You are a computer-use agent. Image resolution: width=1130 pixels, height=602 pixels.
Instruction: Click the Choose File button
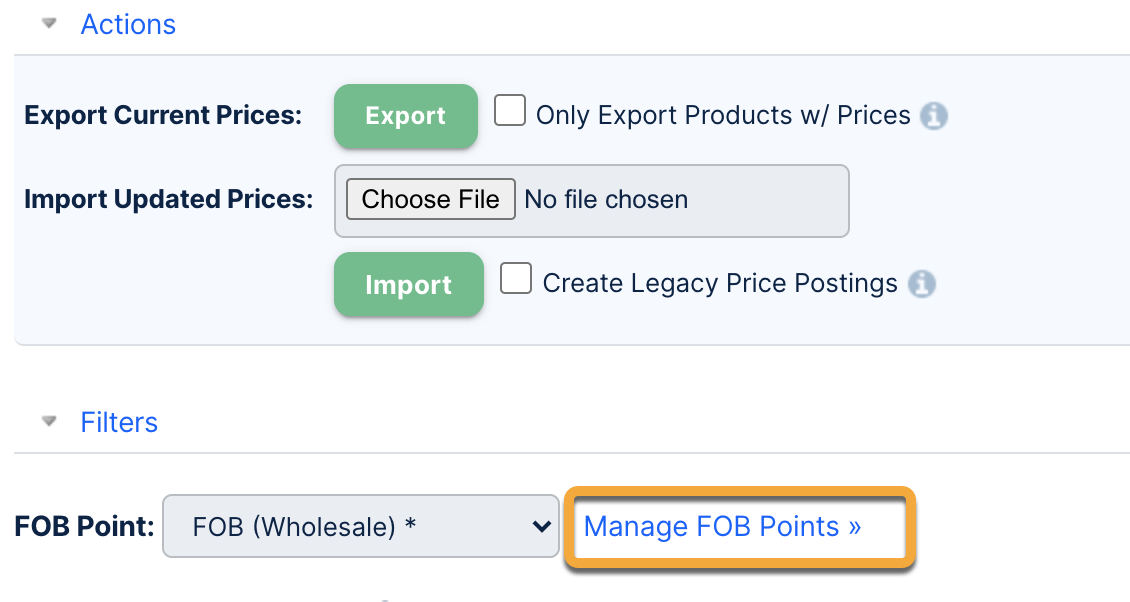click(x=430, y=199)
